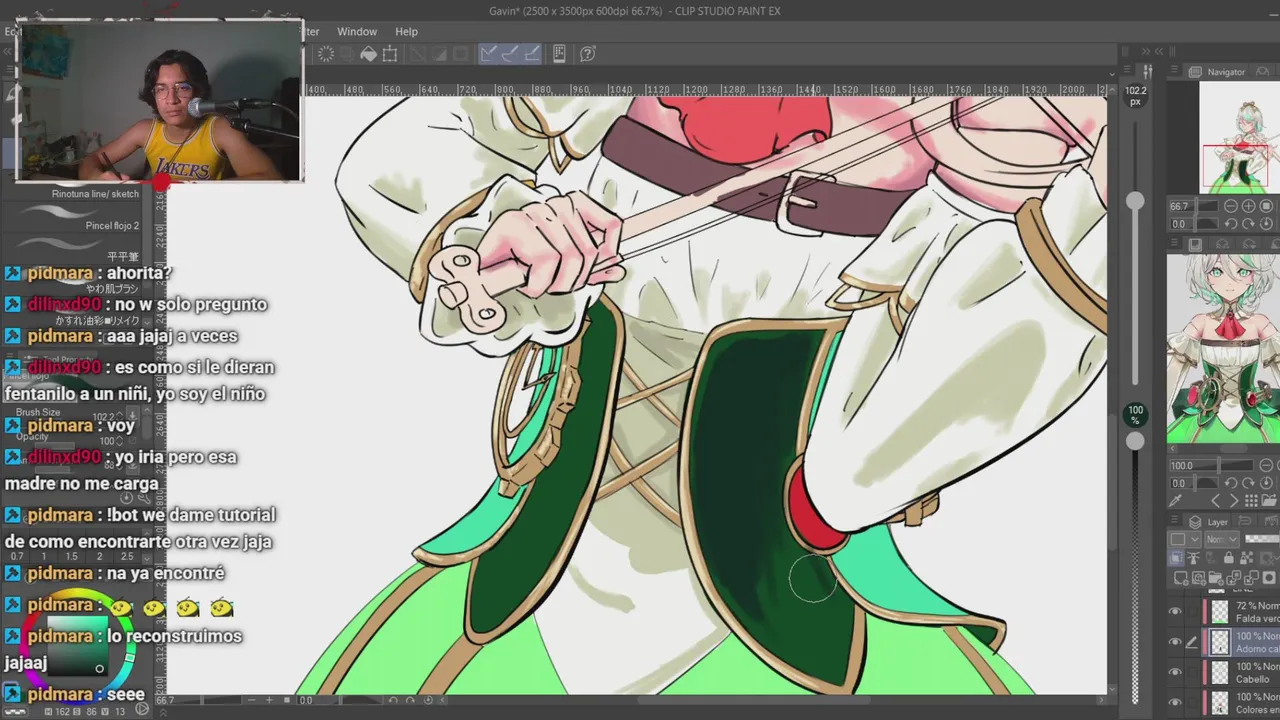
Task: Toggle Snap to Grid icon
Action: [x=532, y=54]
